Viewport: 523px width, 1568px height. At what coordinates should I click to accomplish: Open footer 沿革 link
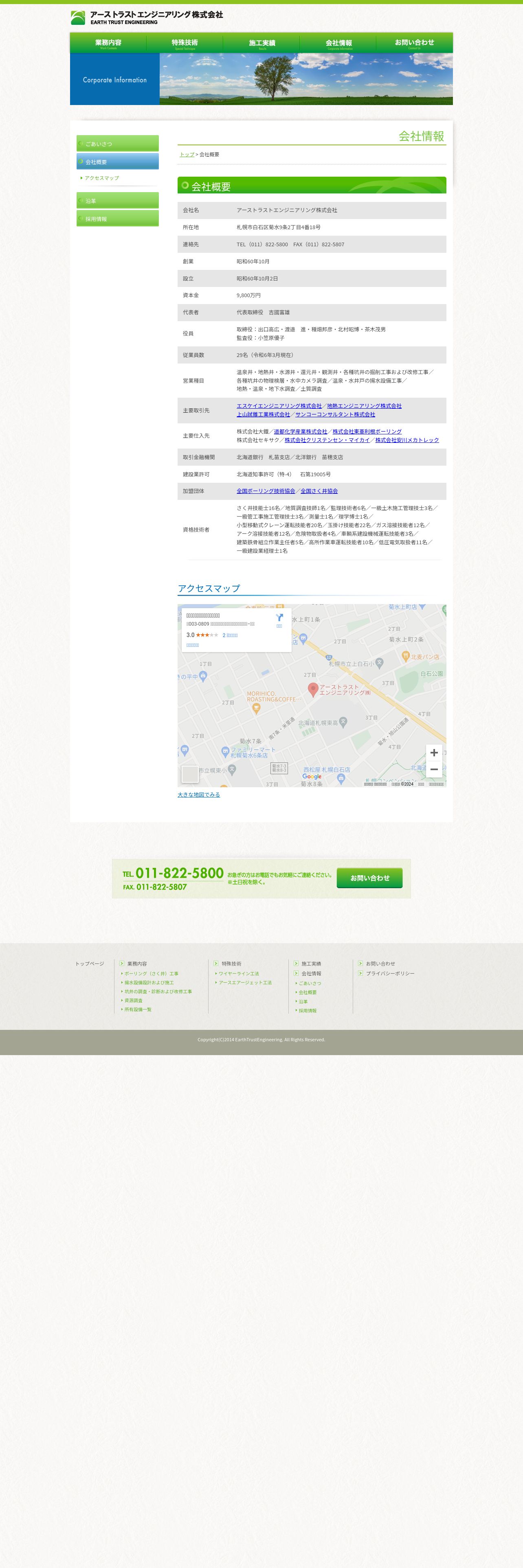pos(303,1001)
